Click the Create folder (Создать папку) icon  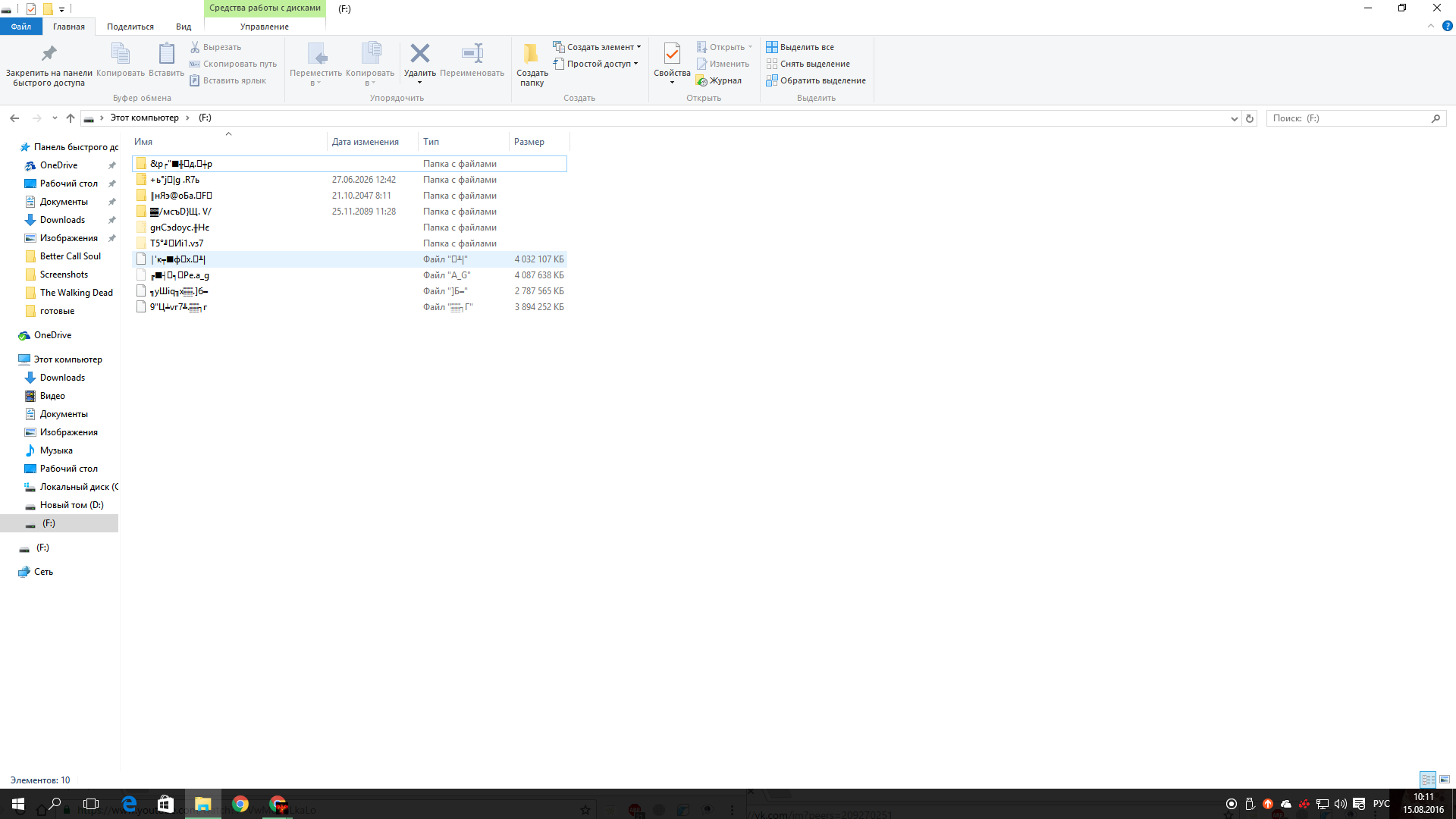tap(532, 55)
